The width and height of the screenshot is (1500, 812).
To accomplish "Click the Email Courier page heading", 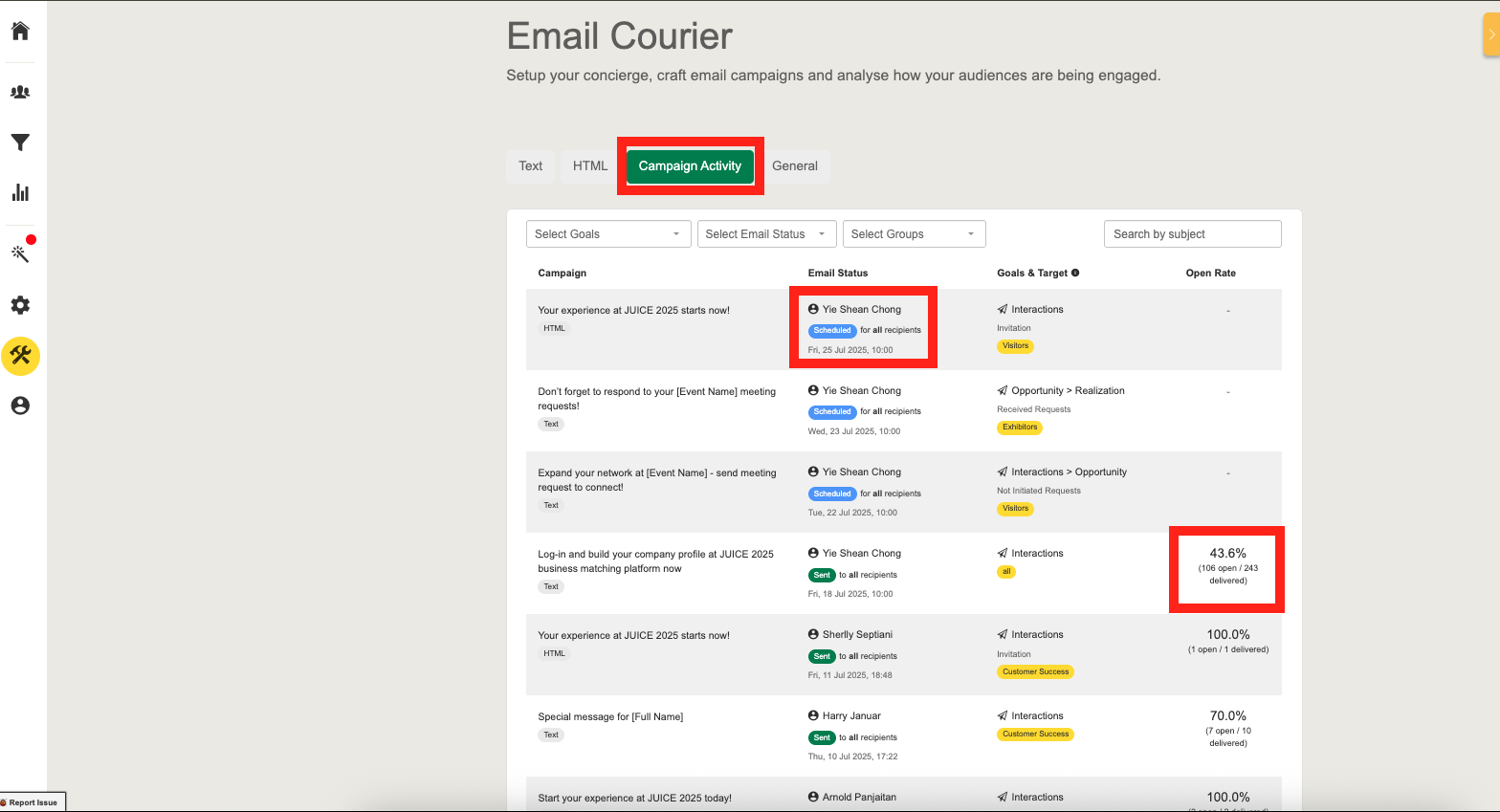I will pos(620,36).
